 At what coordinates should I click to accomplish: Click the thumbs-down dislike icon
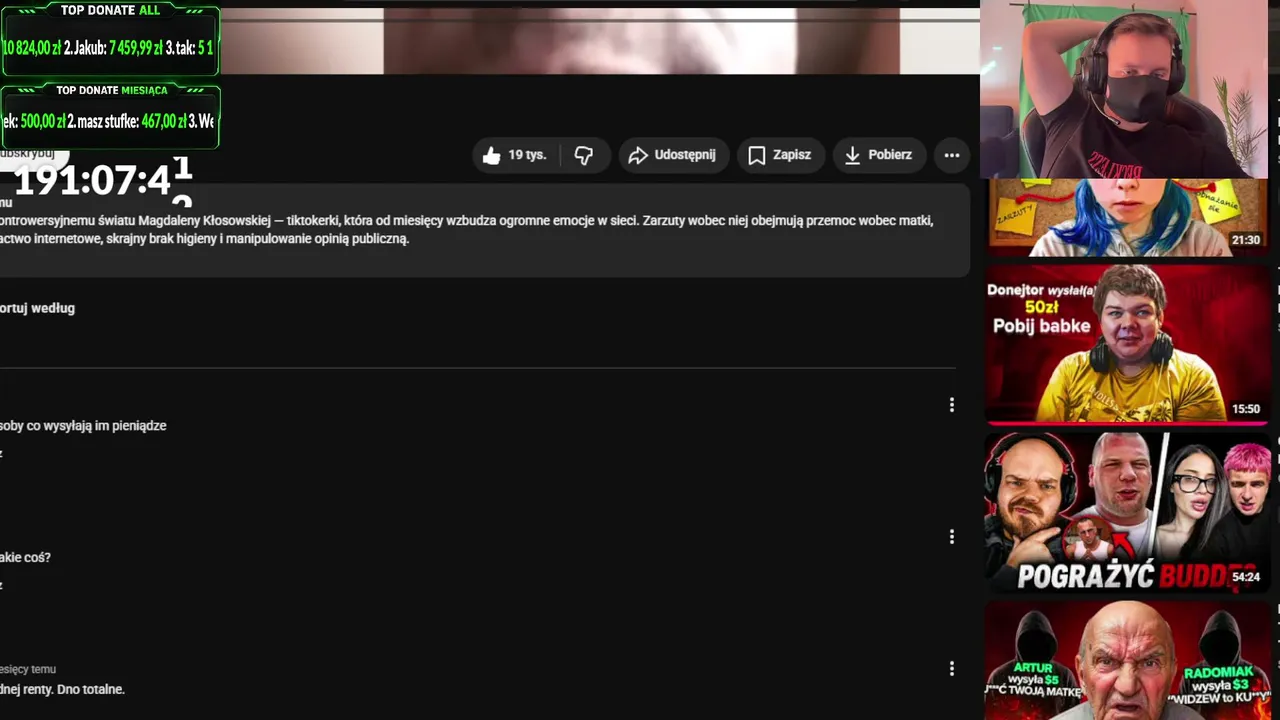tap(584, 155)
